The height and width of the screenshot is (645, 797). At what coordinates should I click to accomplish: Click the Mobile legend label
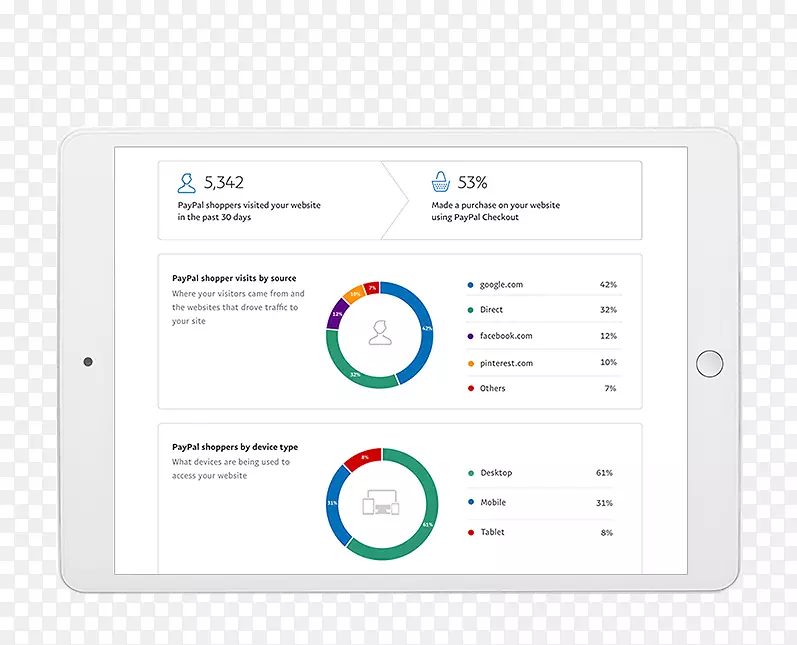[x=493, y=502]
